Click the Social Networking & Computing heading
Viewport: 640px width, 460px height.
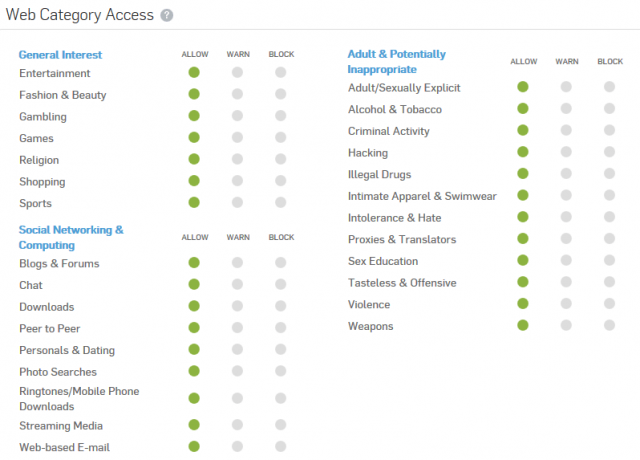(71, 237)
